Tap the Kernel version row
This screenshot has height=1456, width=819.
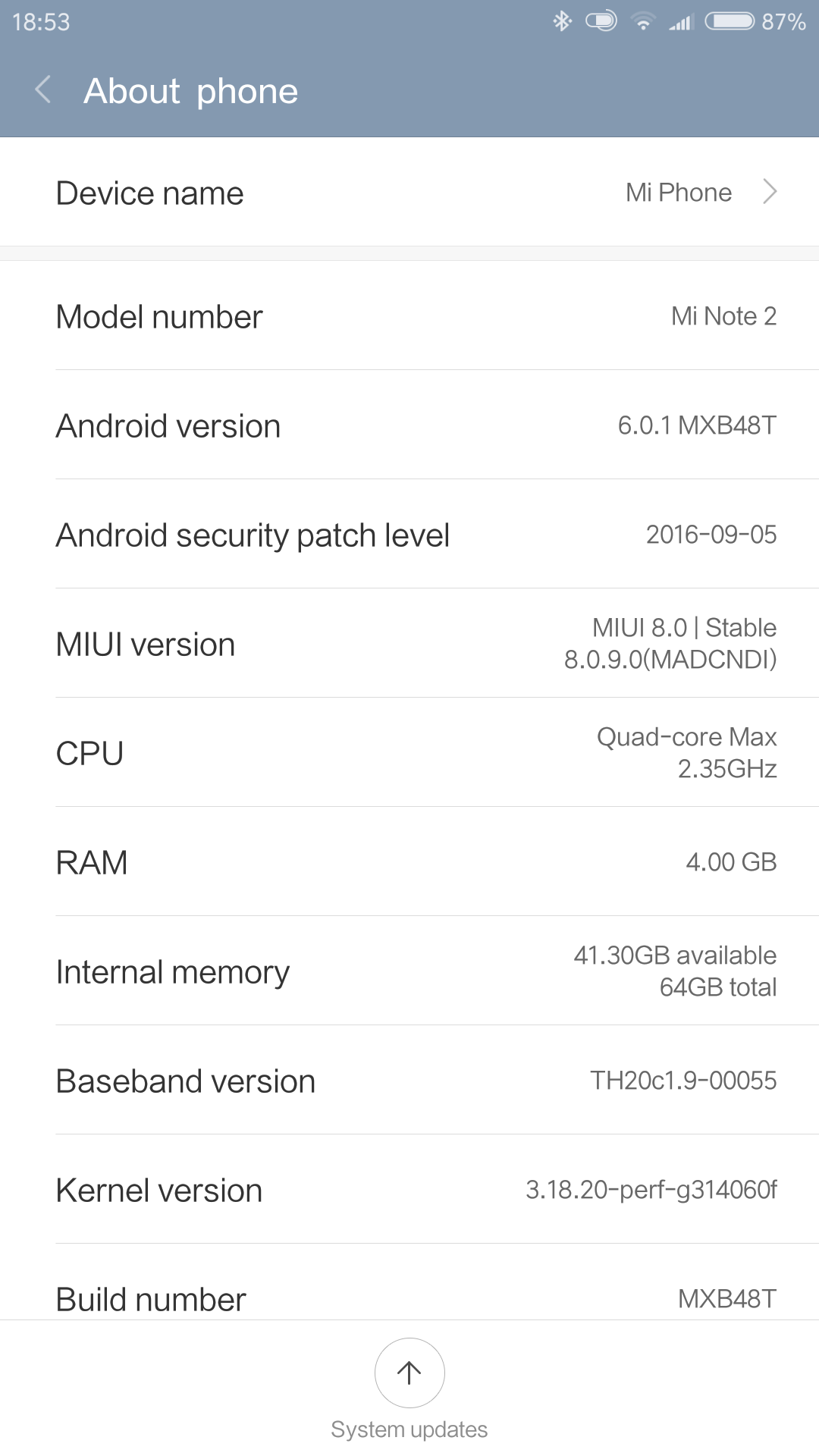[x=409, y=1189]
